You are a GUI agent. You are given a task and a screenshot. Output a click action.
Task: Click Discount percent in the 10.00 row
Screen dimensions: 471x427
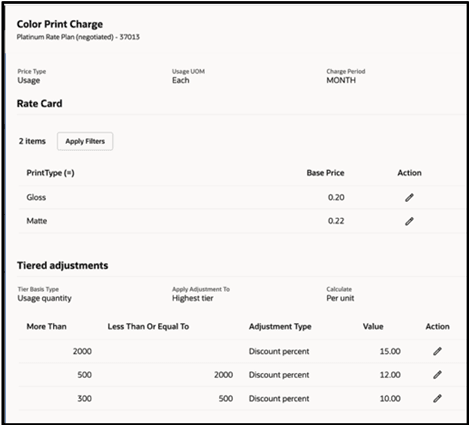[x=279, y=398]
